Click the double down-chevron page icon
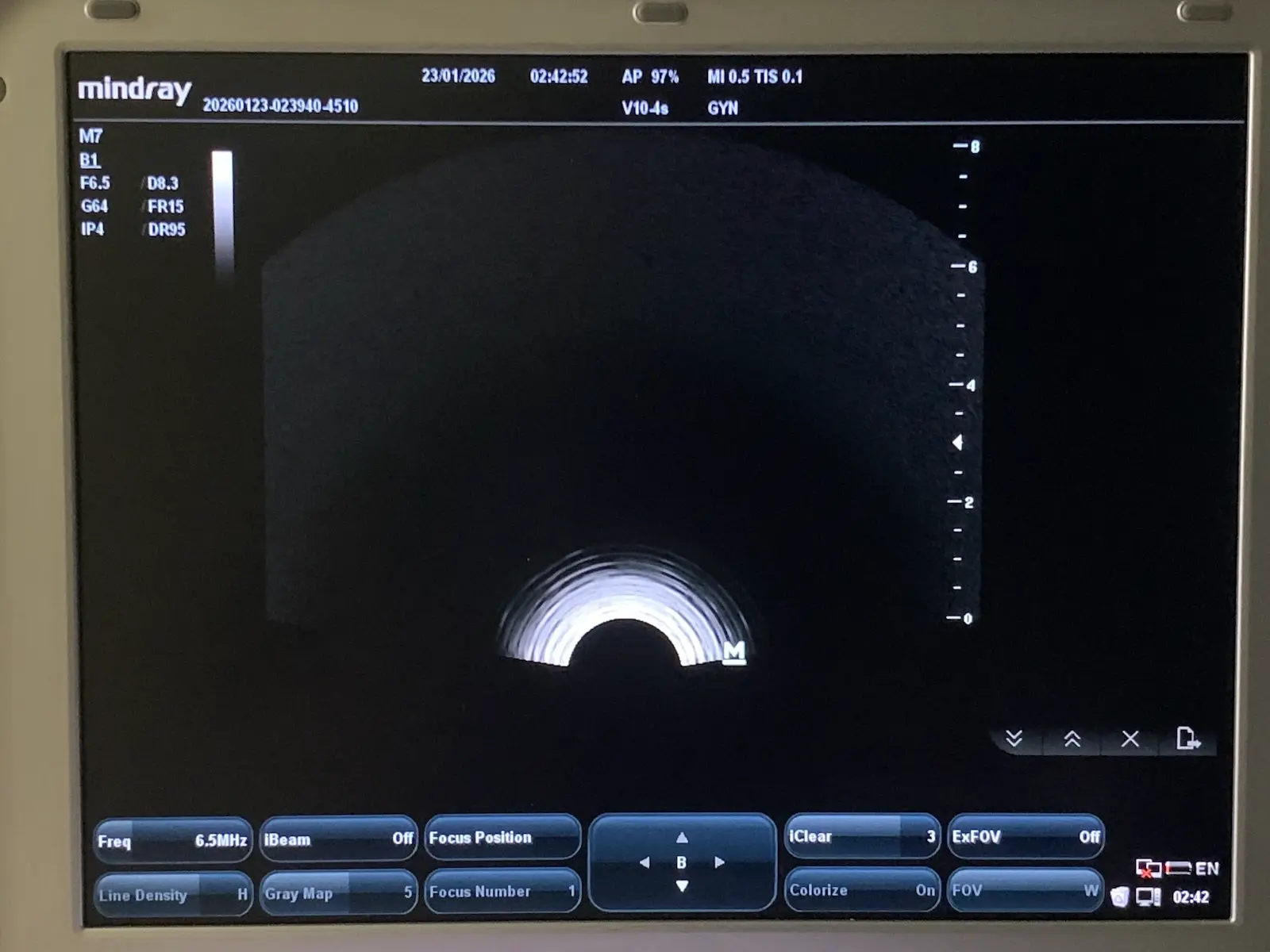 point(1015,739)
